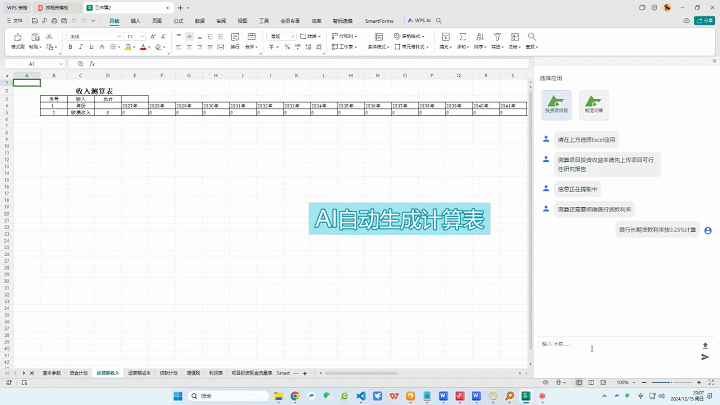The image size is (720, 405).
Task: Toggle bold formatting
Action: pyautogui.click(x=72, y=47)
